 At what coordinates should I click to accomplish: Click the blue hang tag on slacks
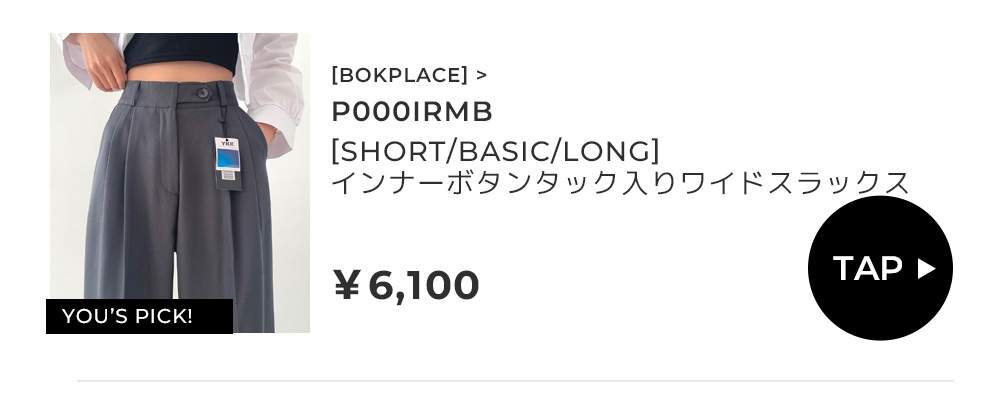coord(228,156)
